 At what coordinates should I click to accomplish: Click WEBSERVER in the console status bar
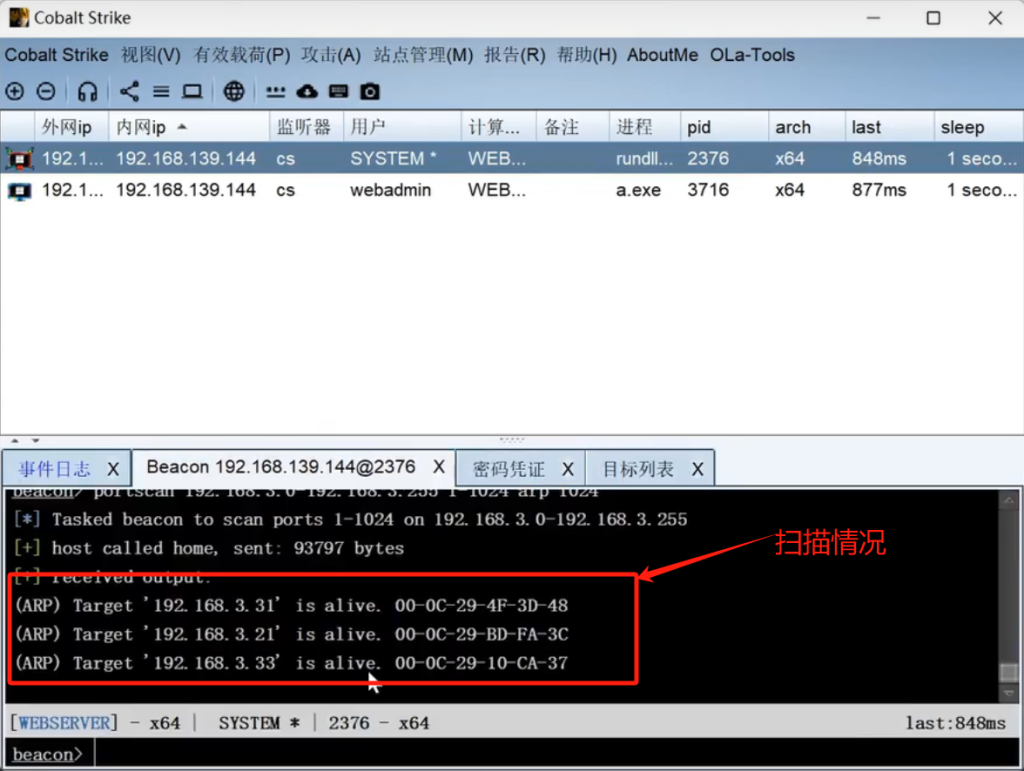(64, 723)
